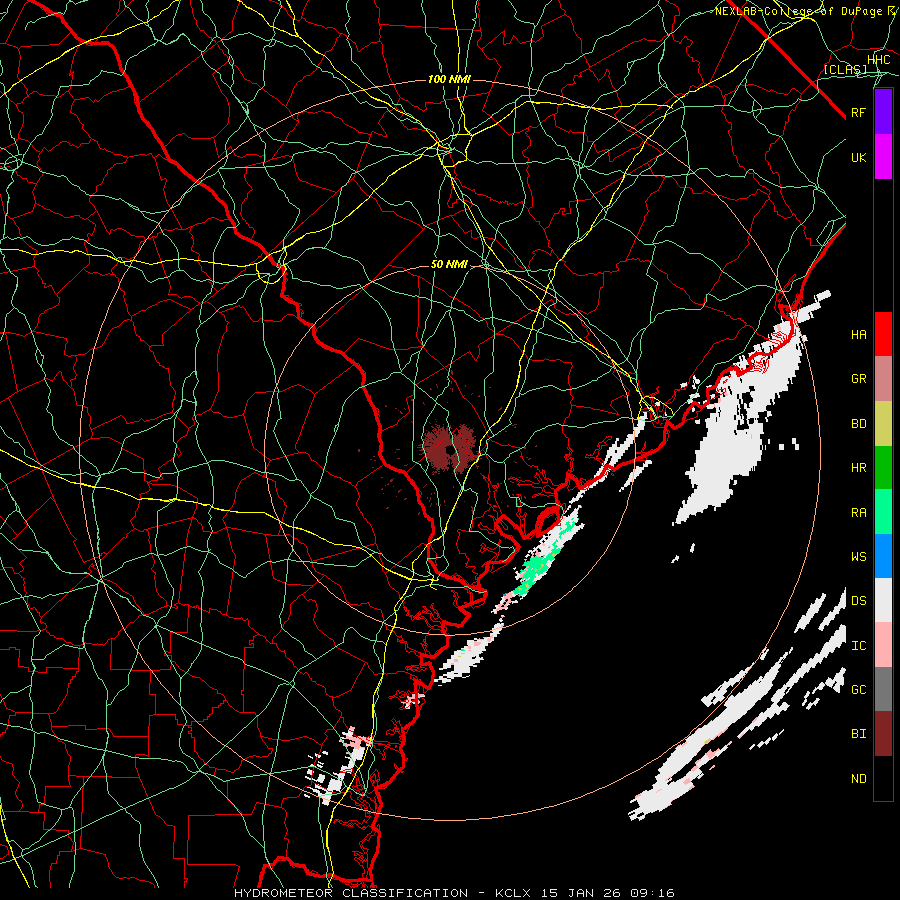
Task: Click the '15 JAN 26 09:16' timestamp
Action: (x=607, y=893)
